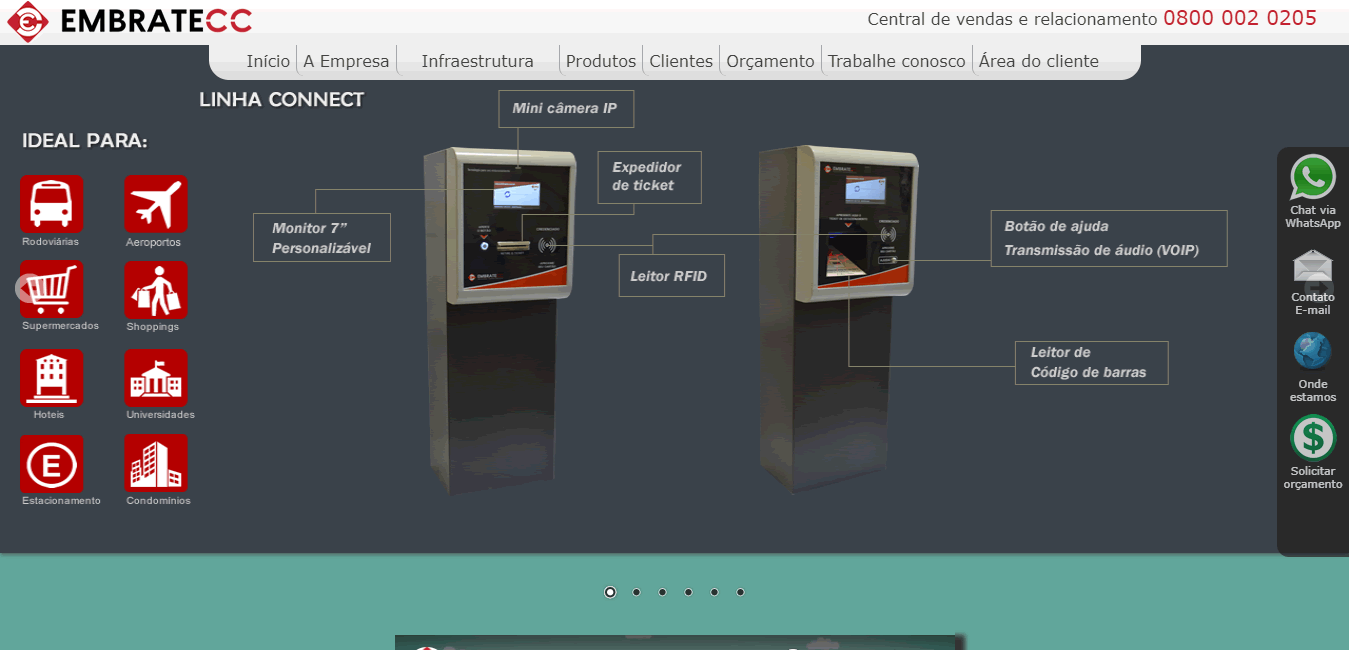Select the third slide indicator dot
The width and height of the screenshot is (1349, 650).
(662, 592)
